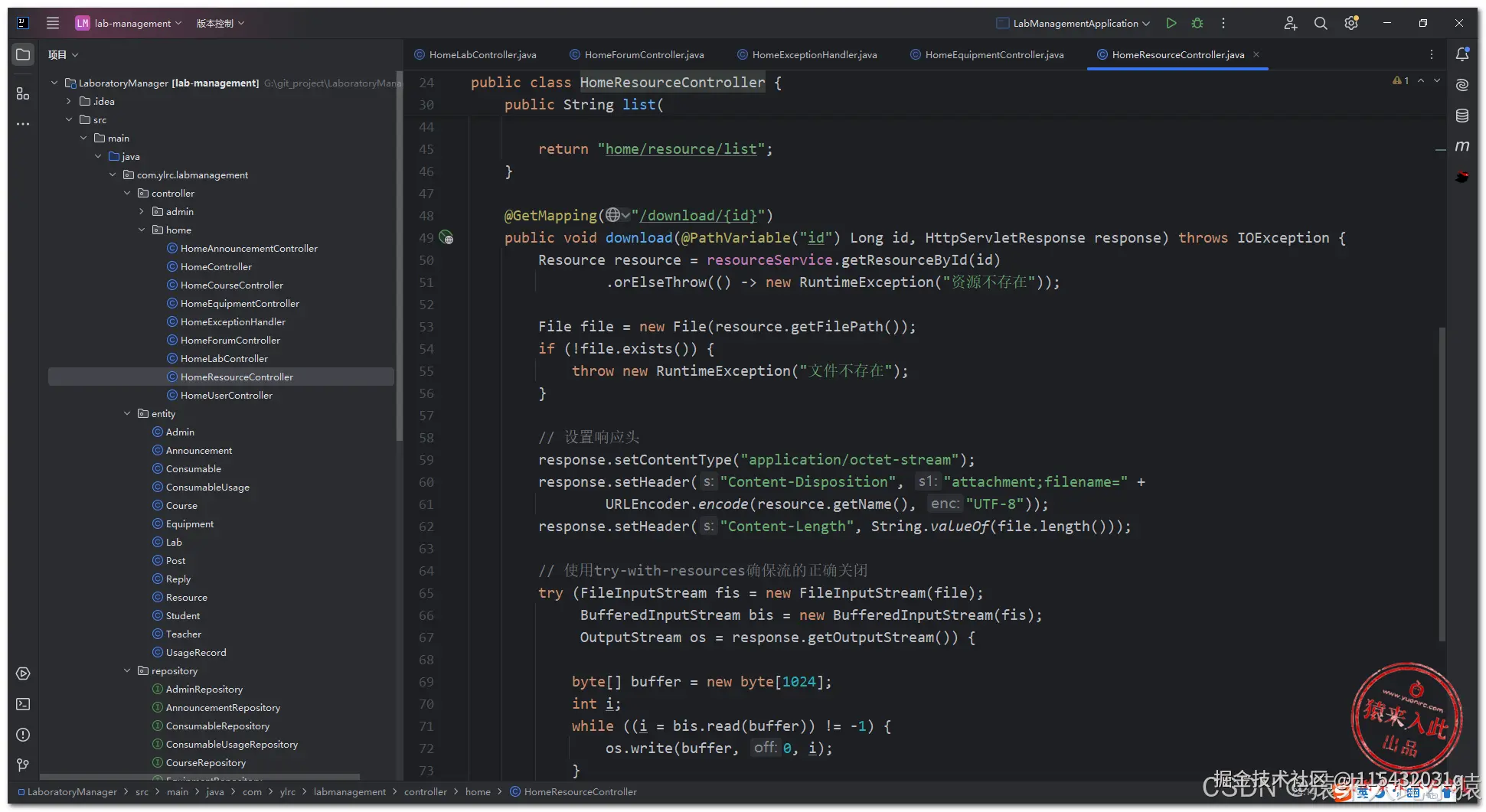Viewport: 1486px width, 812px height.
Task: Select HomeUserController in the project tree
Action: (226, 395)
